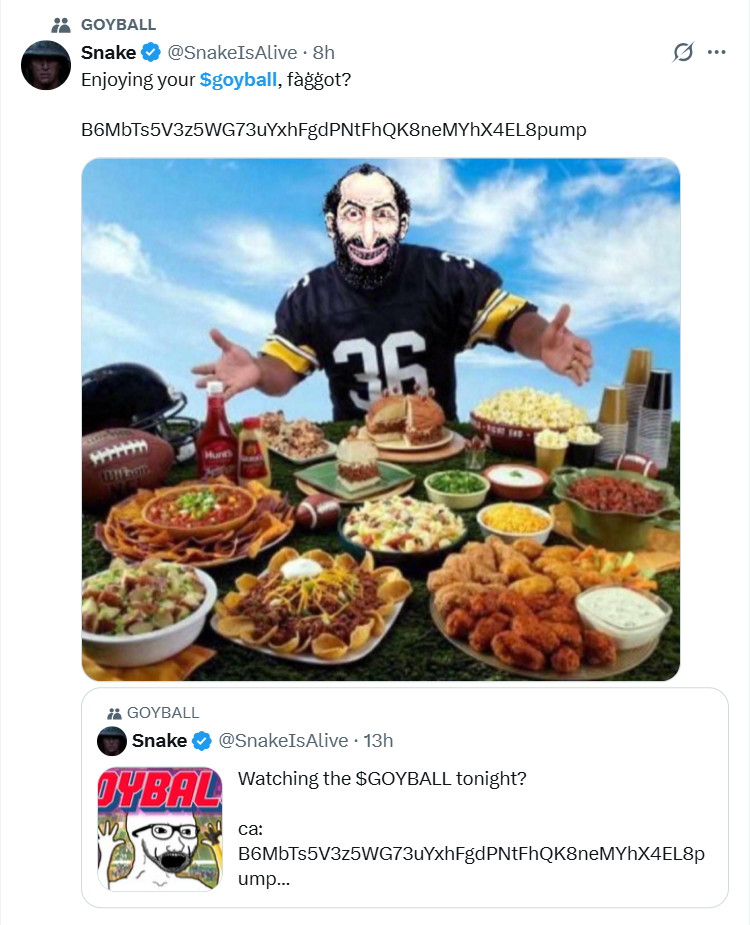The image size is (750, 925).
Task: Open quoted post text 'Watching the $GOYBALL tonight?'
Action: point(382,779)
